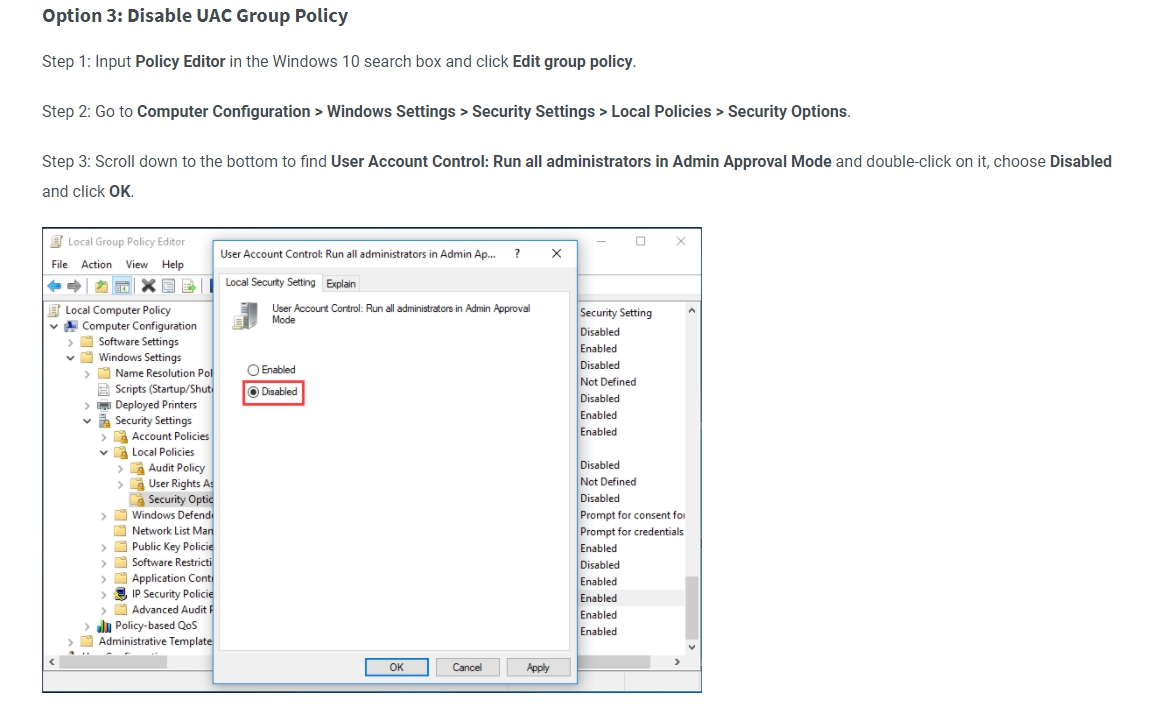Select the Security Options tree item
This screenshot has width=1158, height=716.
(179, 500)
